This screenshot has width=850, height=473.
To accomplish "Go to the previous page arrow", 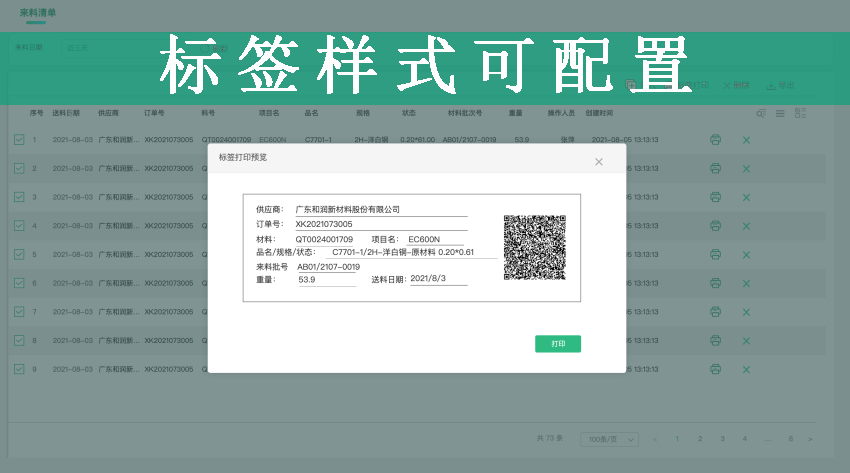I will (655, 439).
